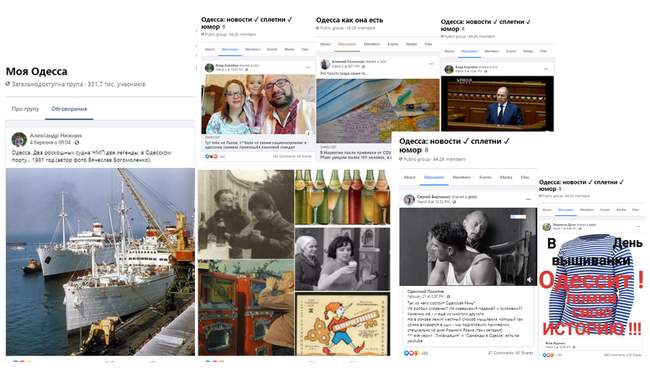Open the striped shirt День вышиванки image
The image size is (650, 376).
tap(592, 285)
